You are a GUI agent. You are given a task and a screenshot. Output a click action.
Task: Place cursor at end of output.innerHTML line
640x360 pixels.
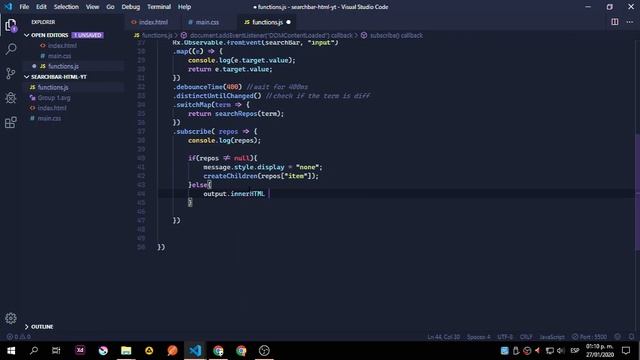click(269, 193)
